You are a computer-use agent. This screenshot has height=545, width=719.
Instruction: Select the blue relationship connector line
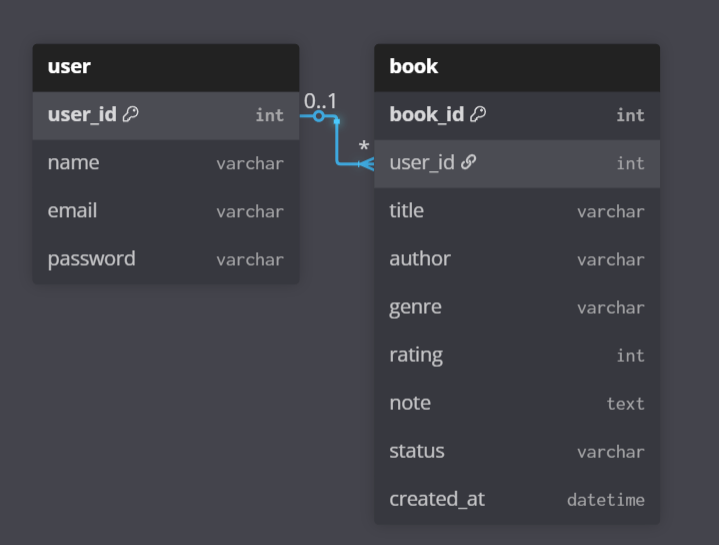pyautogui.click(x=337, y=142)
